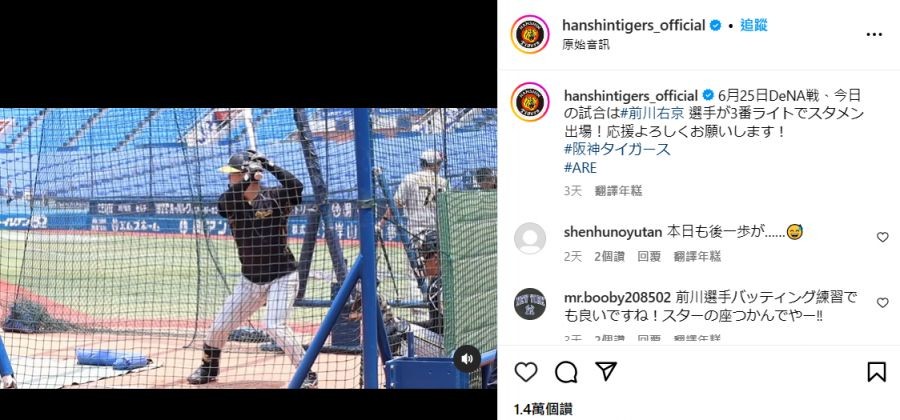Screen dimensions: 900x420
Task: Open three-dot more options menu
Action: tap(874, 34)
